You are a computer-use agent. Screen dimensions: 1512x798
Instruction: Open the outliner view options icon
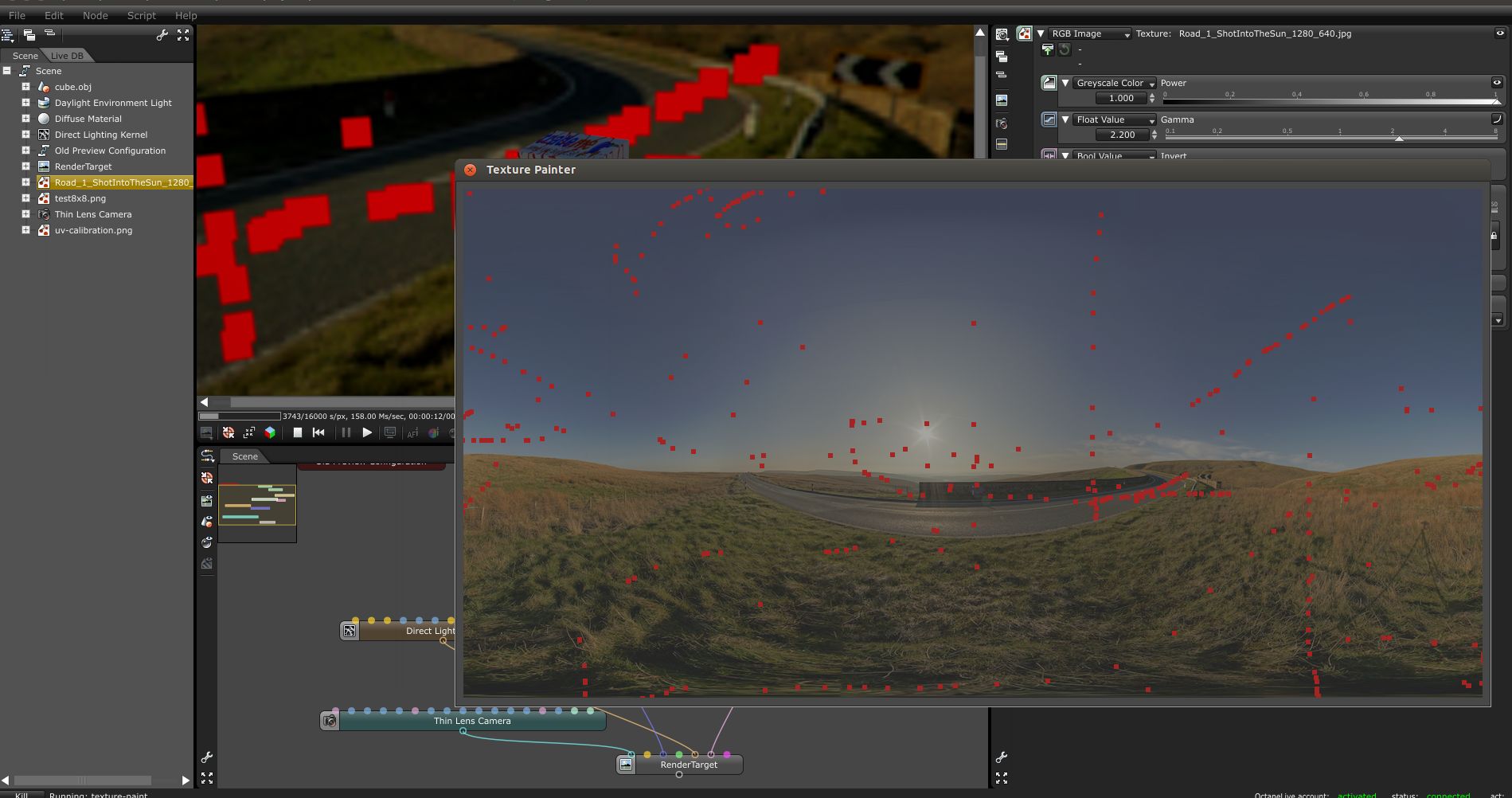click(8, 35)
